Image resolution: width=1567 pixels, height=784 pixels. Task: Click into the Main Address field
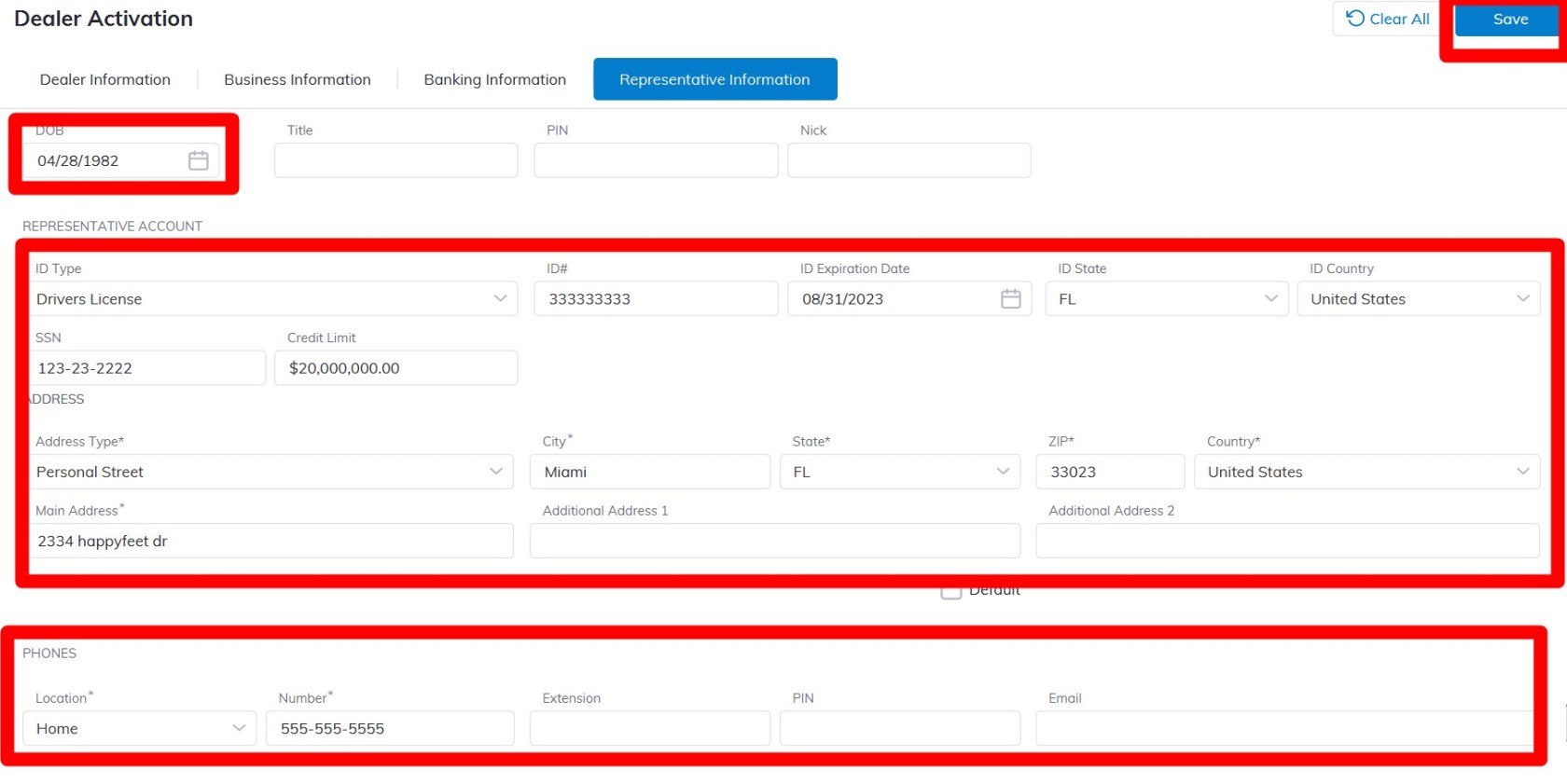(x=270, y=541)
